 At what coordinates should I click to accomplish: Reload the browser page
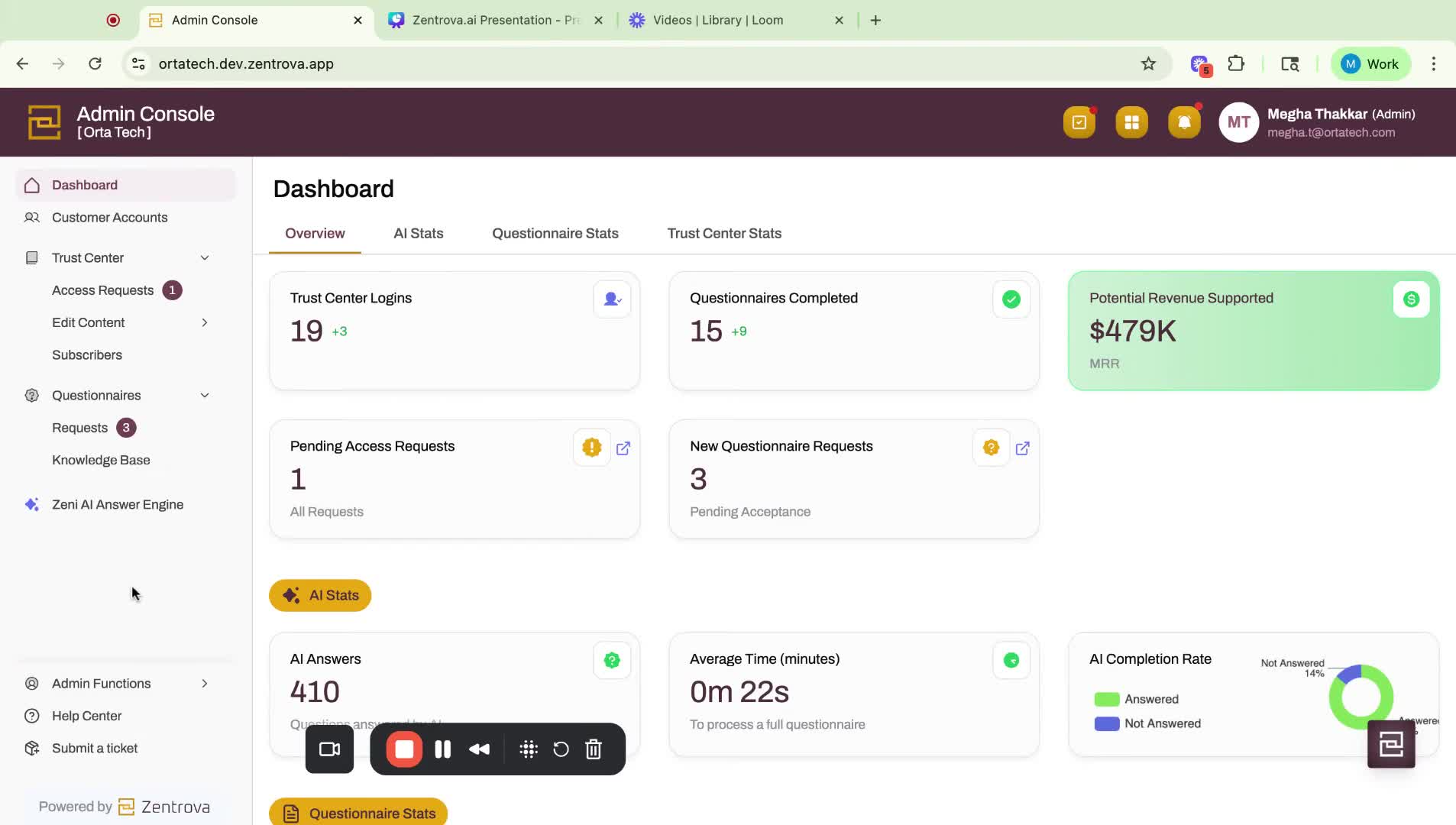(x=95, y=64)
